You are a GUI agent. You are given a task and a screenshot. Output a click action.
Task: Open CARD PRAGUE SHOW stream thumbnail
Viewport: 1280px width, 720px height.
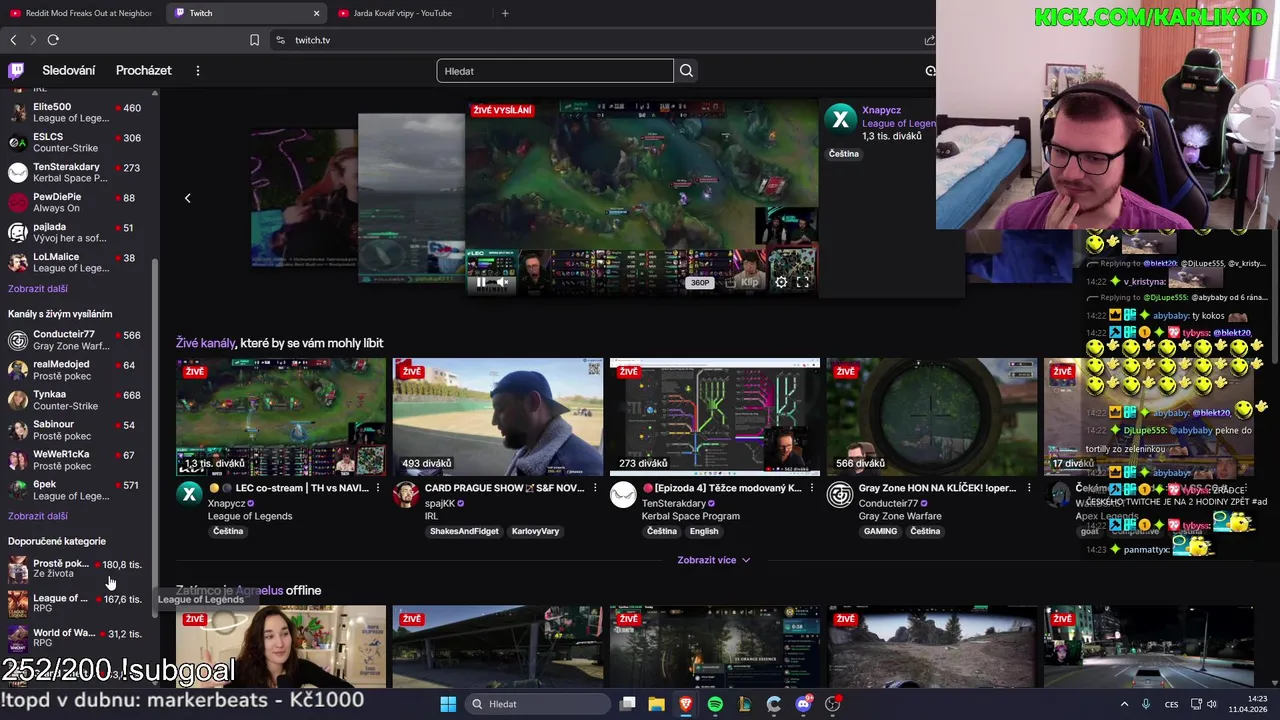point(498,417)
